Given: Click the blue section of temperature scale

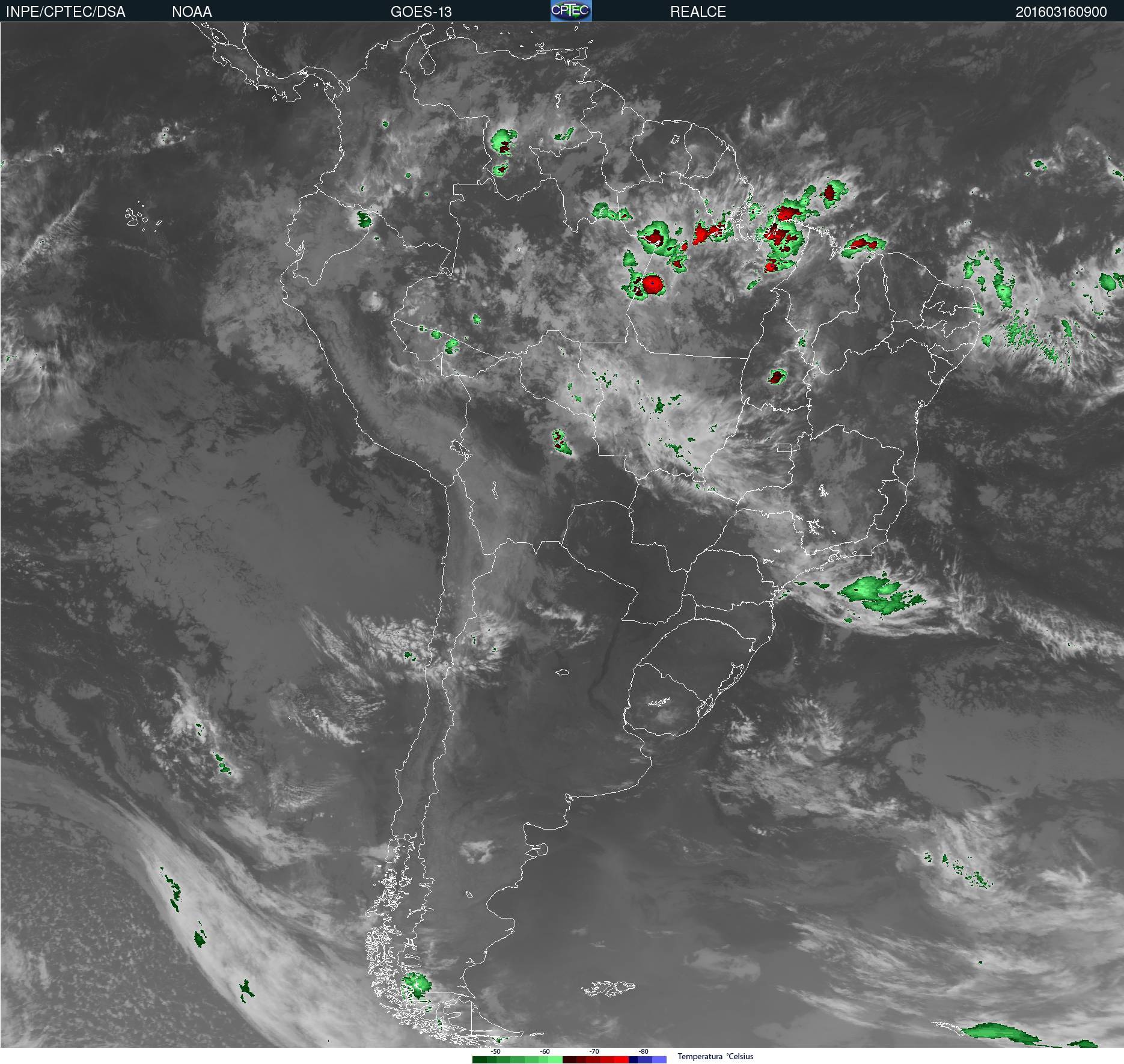Looking at the screenshot, I should 648,1060.
